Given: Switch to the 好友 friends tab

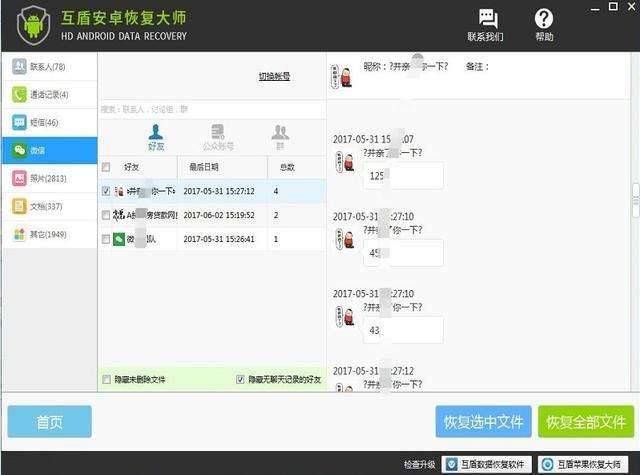Looking at the screenshot, I should pos(156,138).
